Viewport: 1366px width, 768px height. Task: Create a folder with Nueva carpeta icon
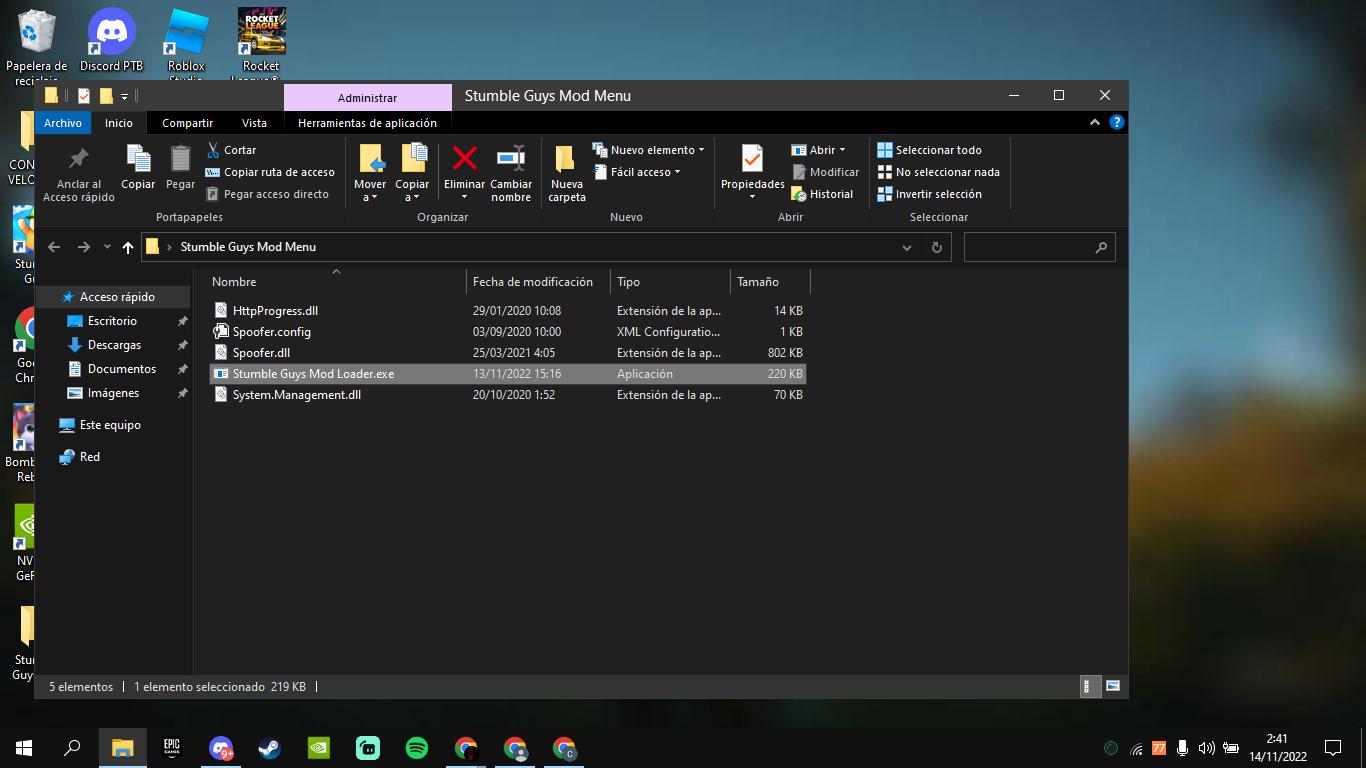pos(566,160)
